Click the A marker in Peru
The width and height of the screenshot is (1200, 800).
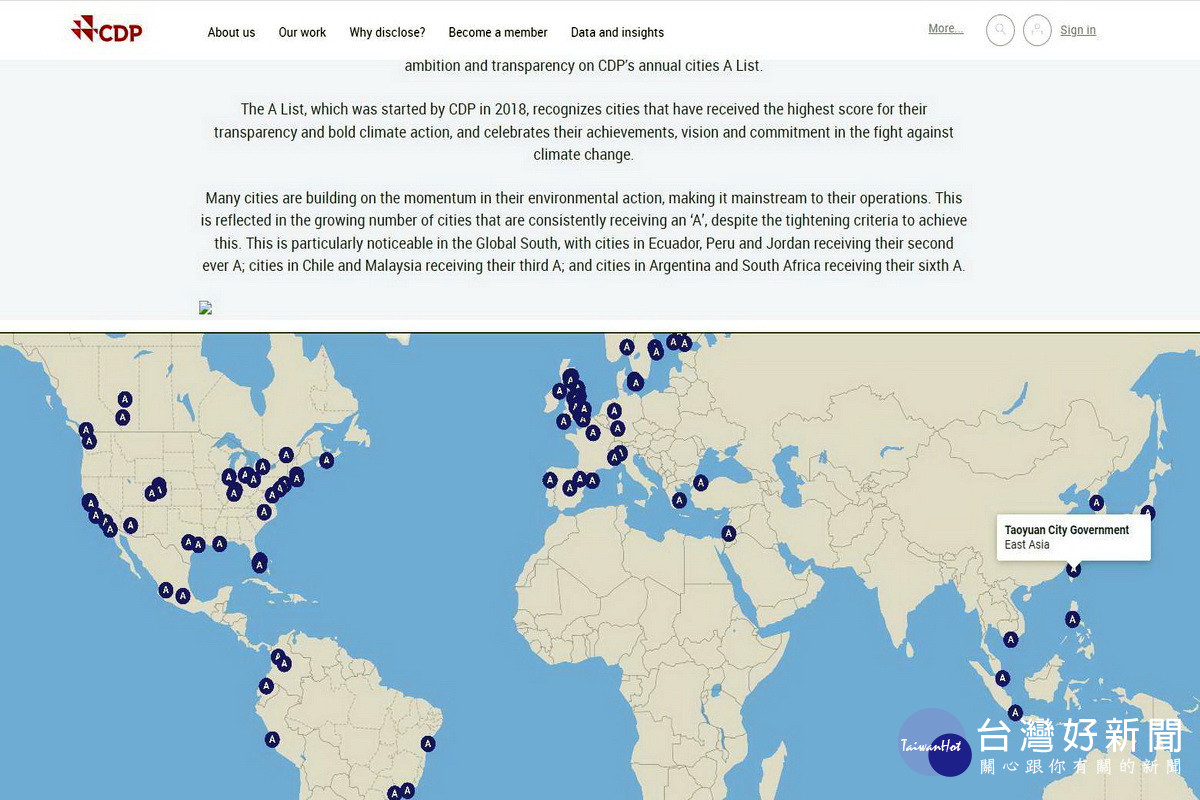pyautogui.click(x=272, y=739)
